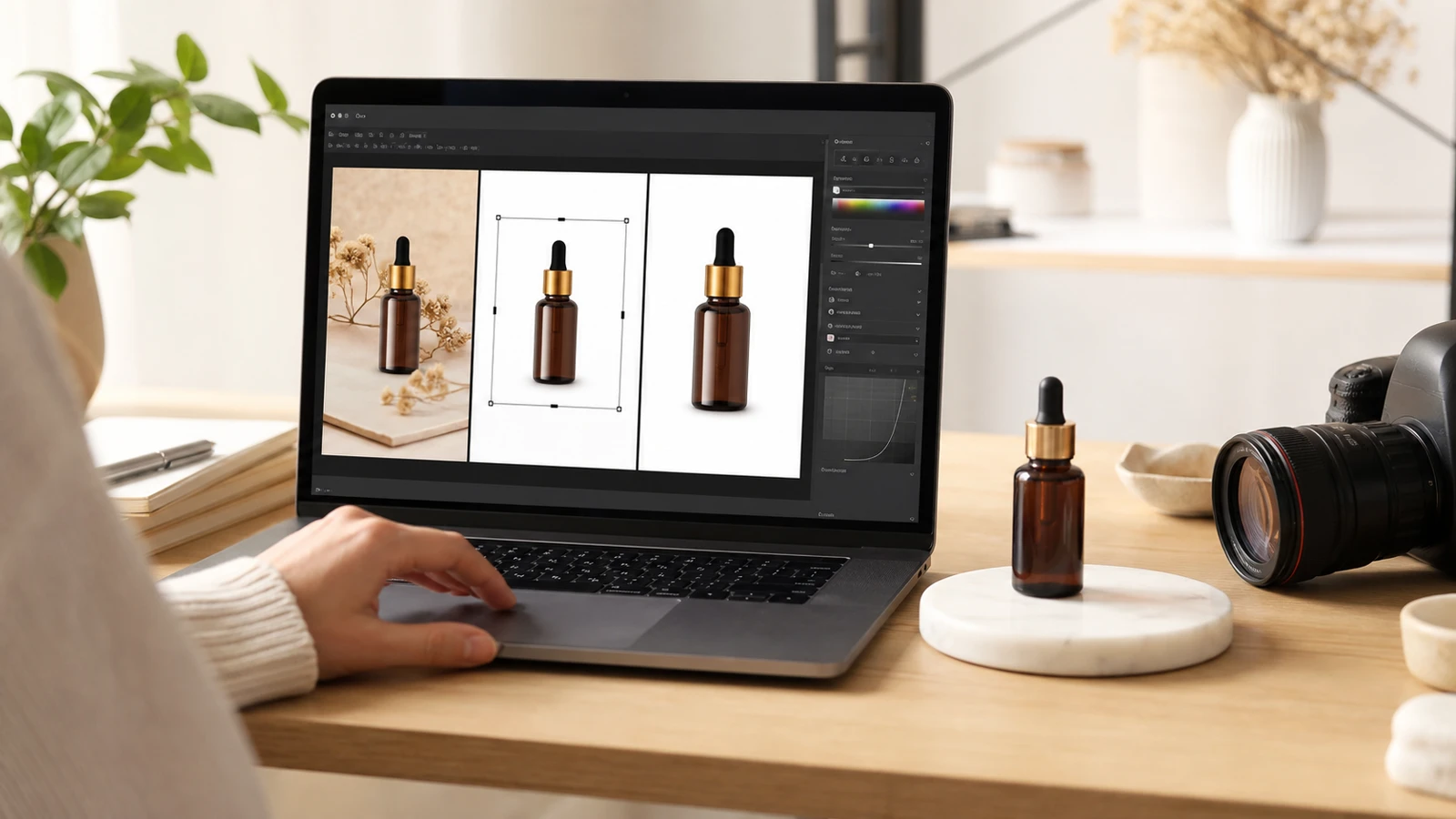The image size is (1456, 819).
Task: Pick a color from the rainbow spectrum strip
Action: point(878,207)
